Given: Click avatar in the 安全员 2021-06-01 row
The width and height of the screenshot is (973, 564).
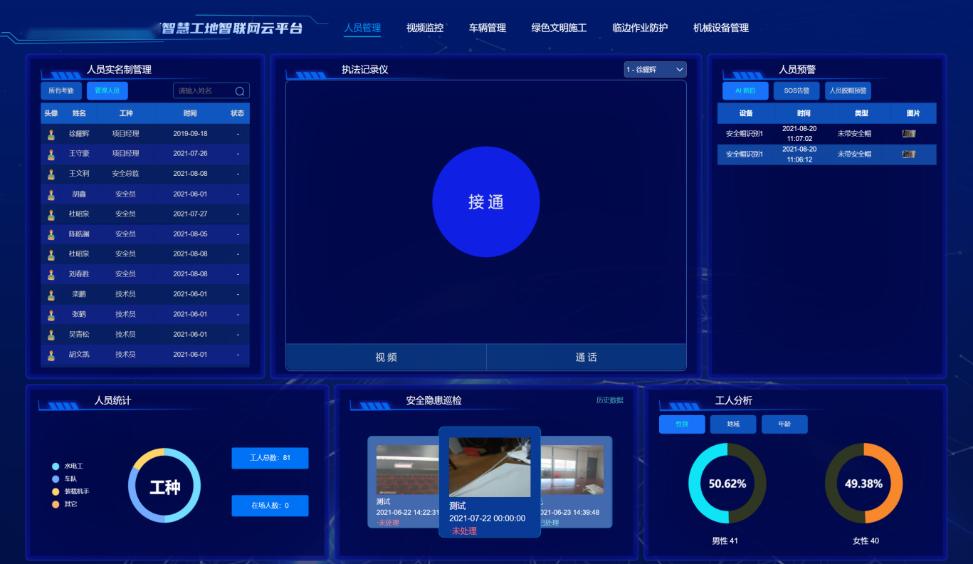Looking at the screenshot, I should point(51,195).
